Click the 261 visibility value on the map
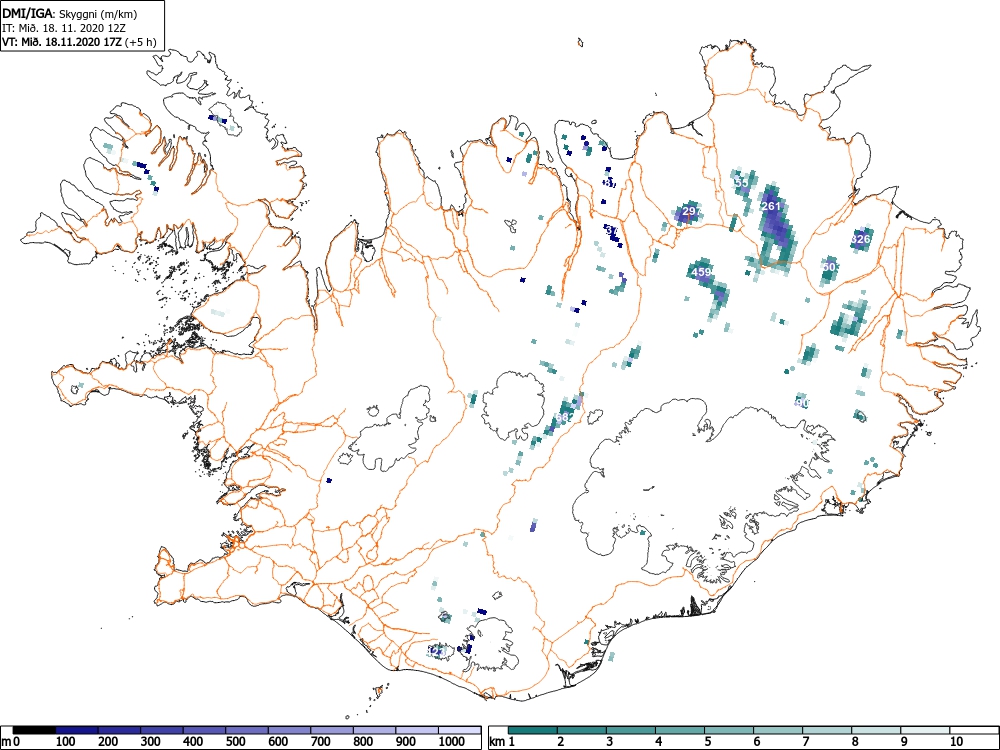Image resolution: width=1000 pixels, height=750 pixels. tap(771, 207)
